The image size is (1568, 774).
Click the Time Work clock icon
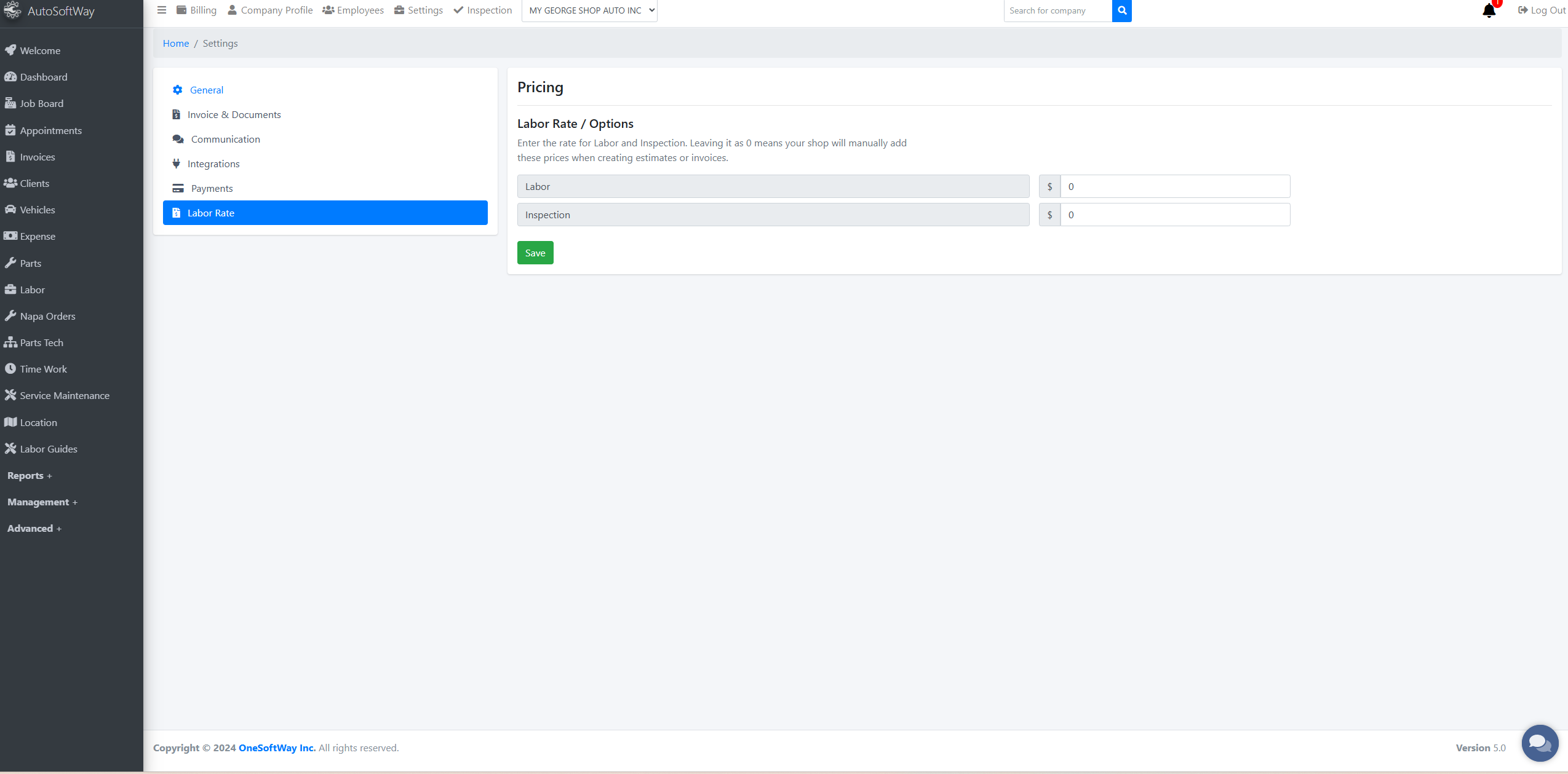(10, 369)
